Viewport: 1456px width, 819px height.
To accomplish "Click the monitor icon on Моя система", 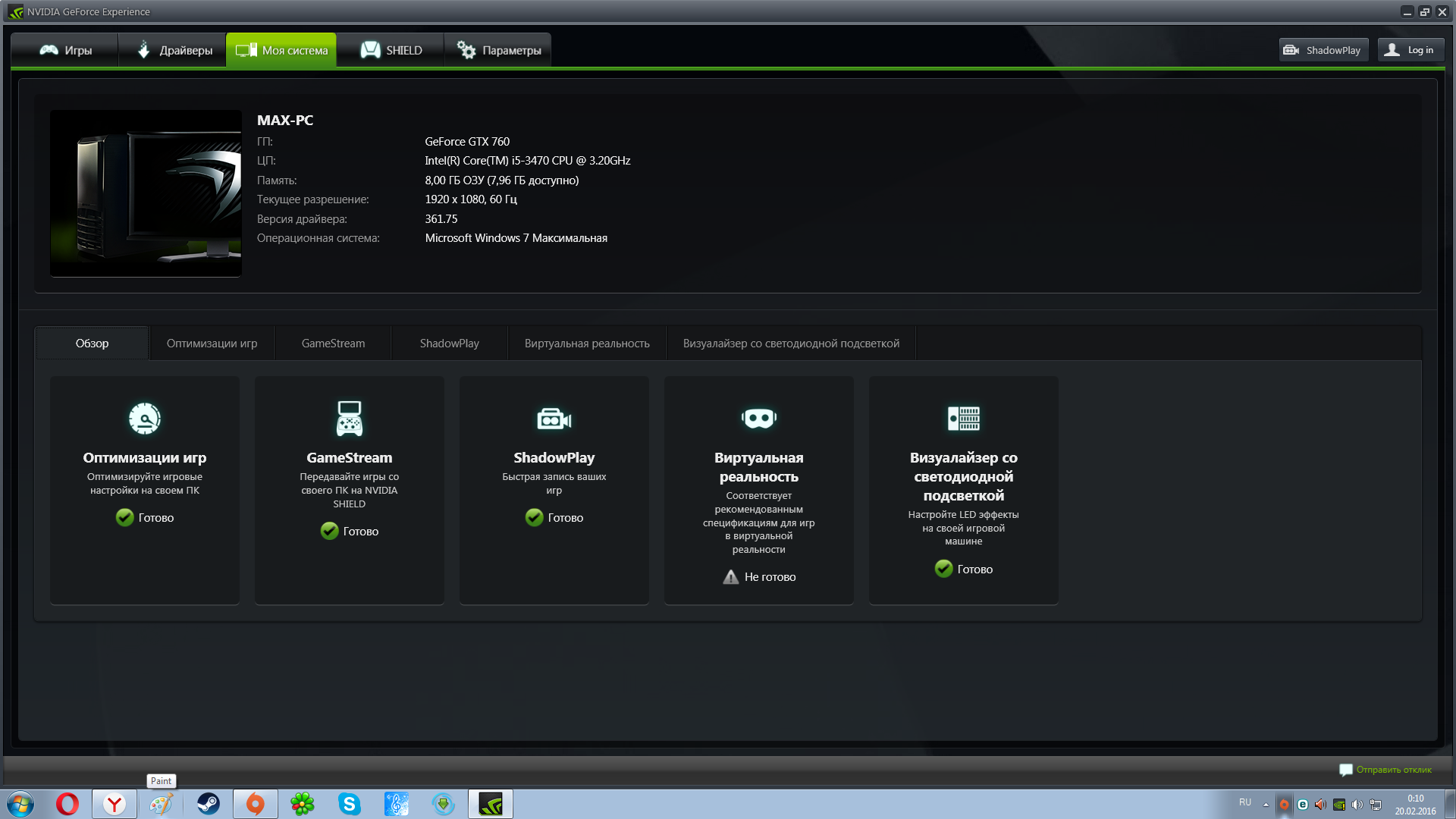I will (246, 50).
